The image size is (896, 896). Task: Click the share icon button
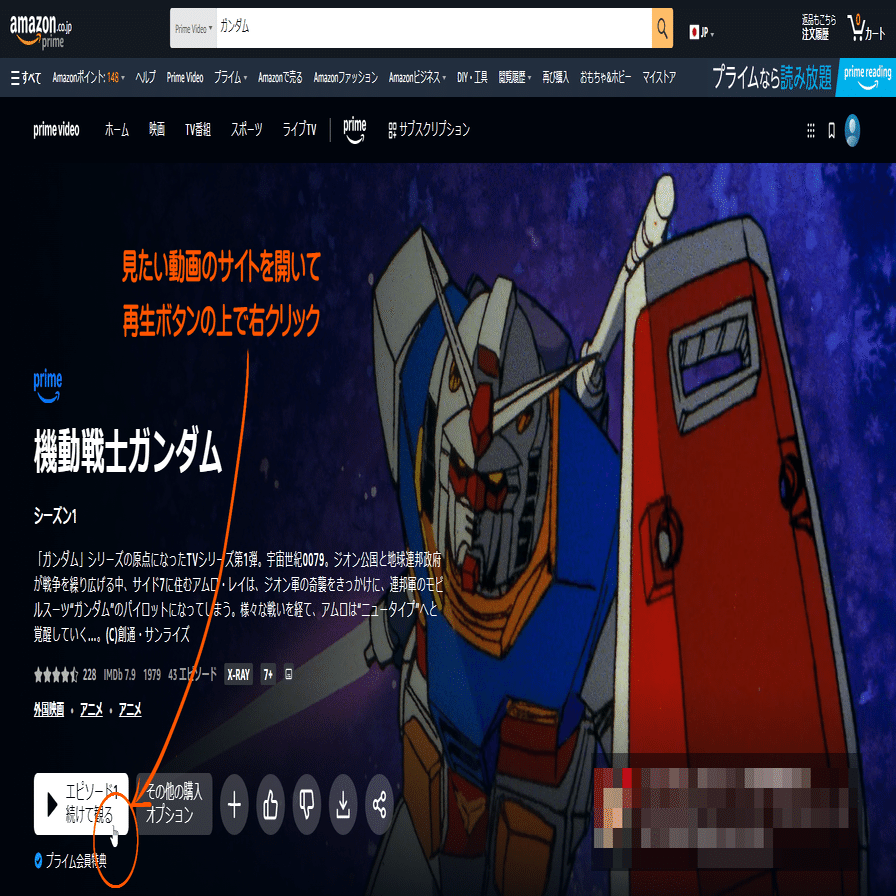(x=379, y=805)
